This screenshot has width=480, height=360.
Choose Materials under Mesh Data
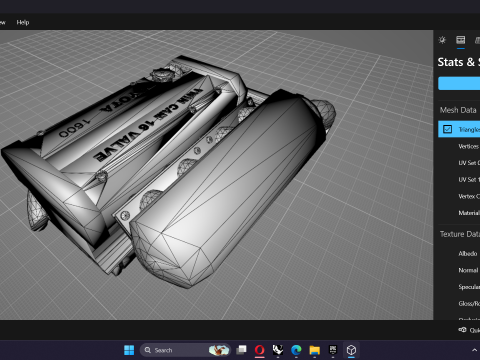(x=469, y=213)
